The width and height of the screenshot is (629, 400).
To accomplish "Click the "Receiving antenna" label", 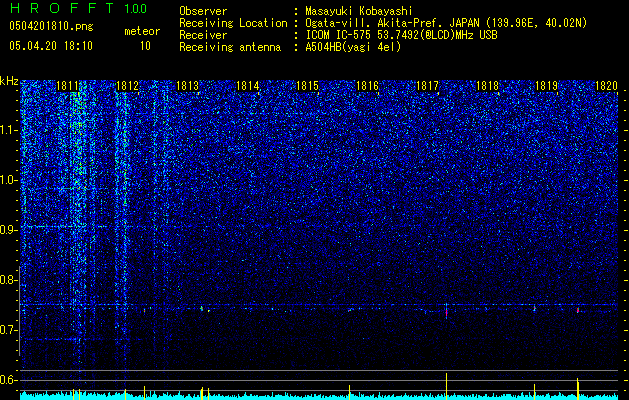I will (230, 47).
